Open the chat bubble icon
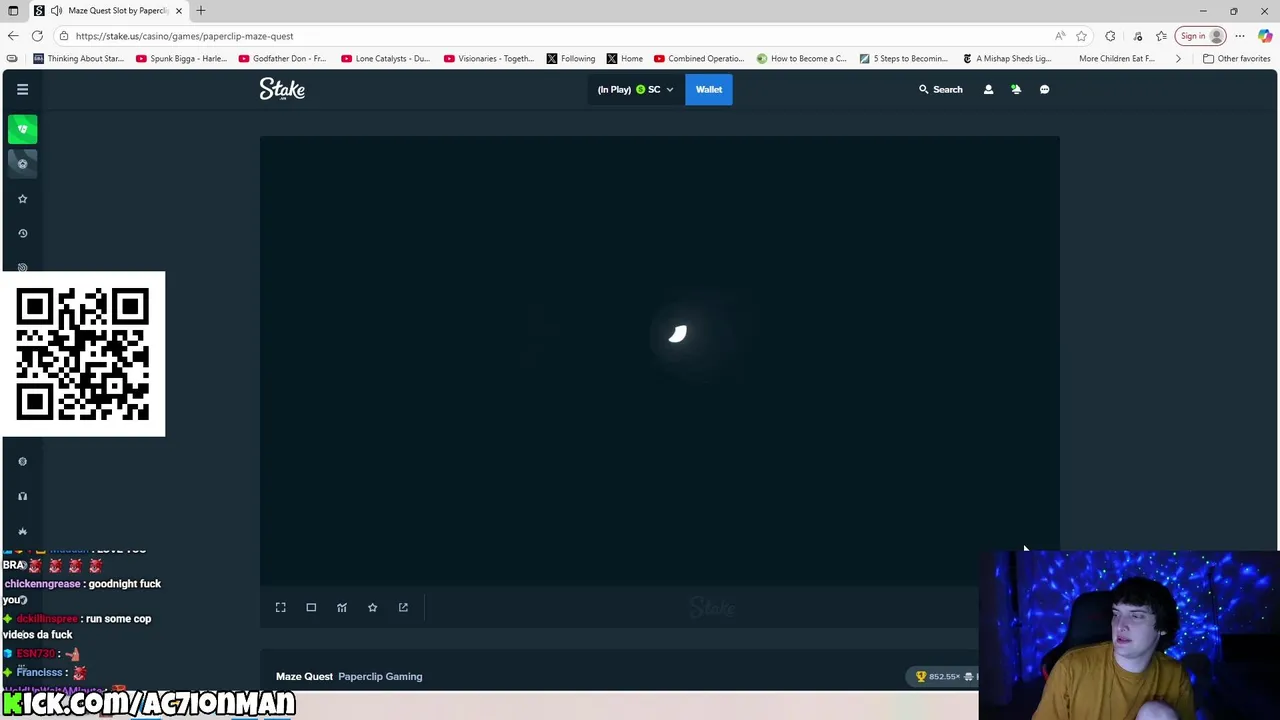This screenshot has height=720, width=1280. click(1044, 89)
